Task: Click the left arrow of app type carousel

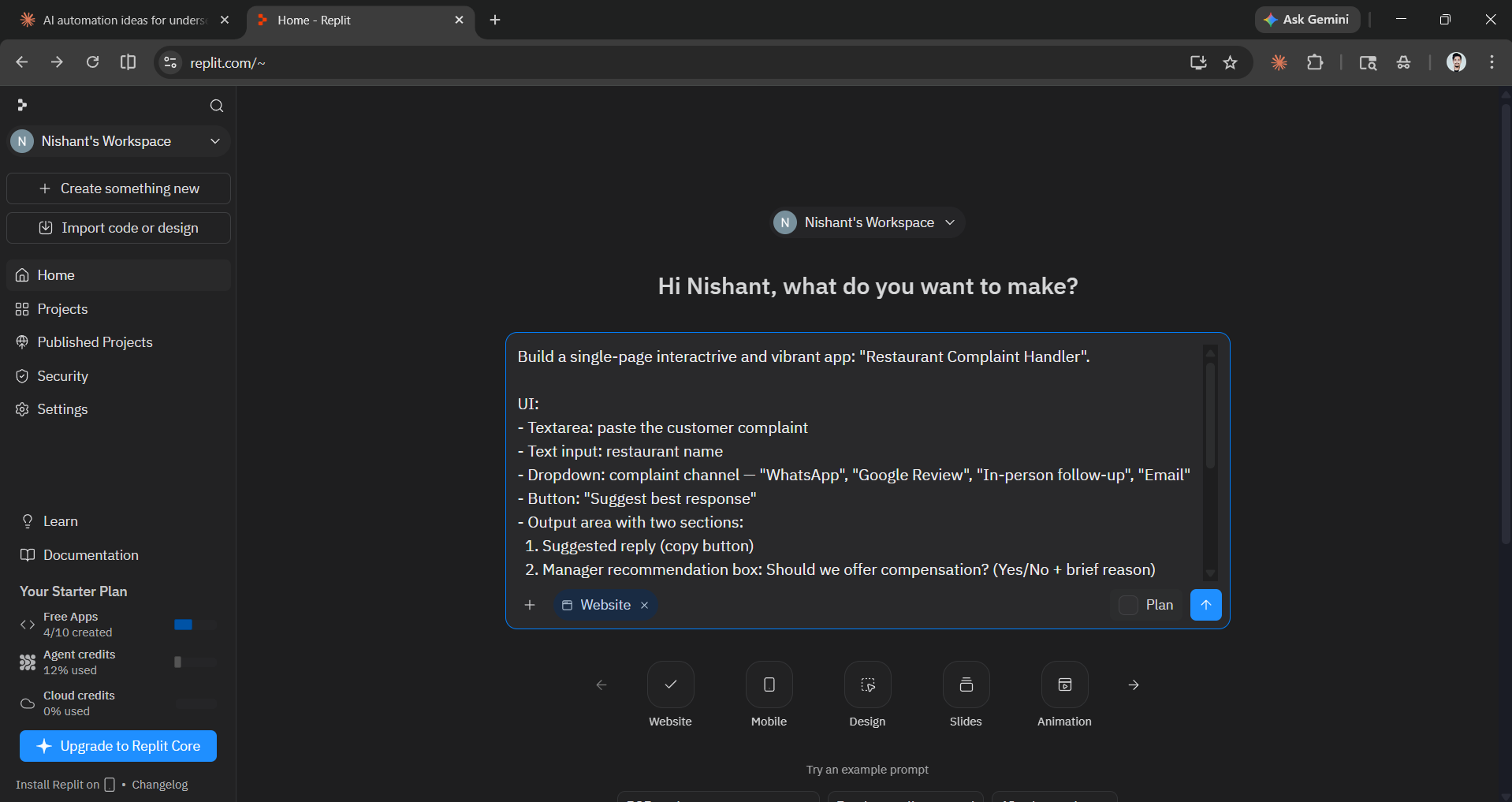Action: coord(601,684)
